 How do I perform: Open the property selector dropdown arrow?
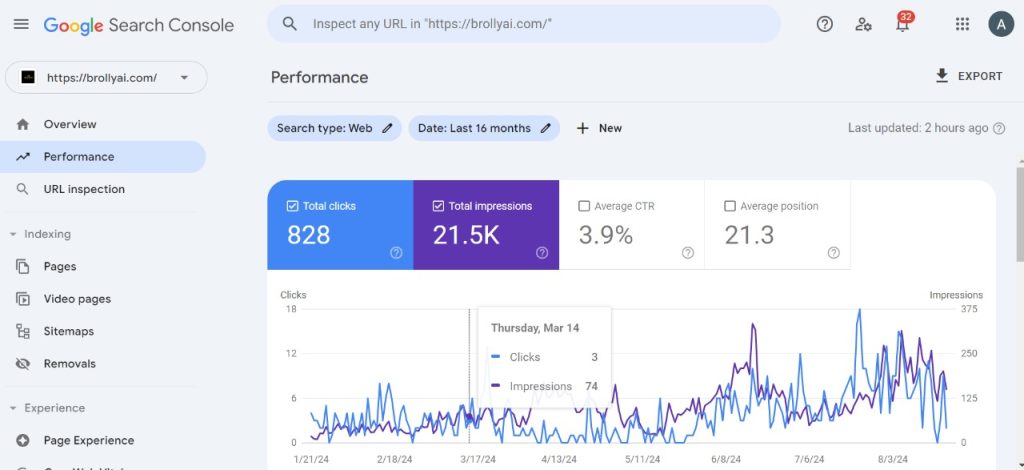pyautogui.click(x=184, y=78)
